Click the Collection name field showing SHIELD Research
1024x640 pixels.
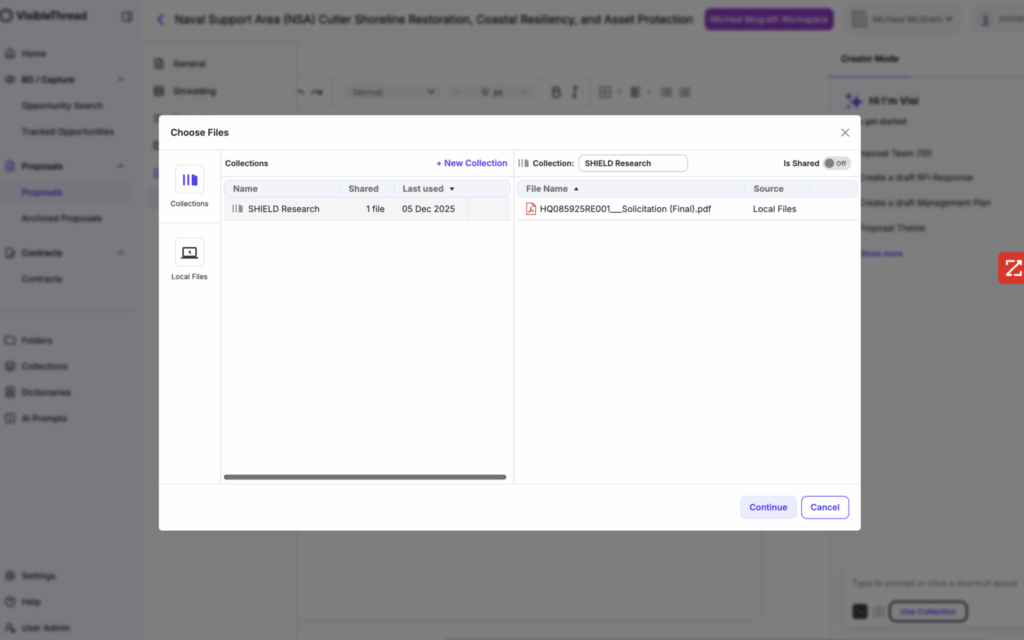632,163
